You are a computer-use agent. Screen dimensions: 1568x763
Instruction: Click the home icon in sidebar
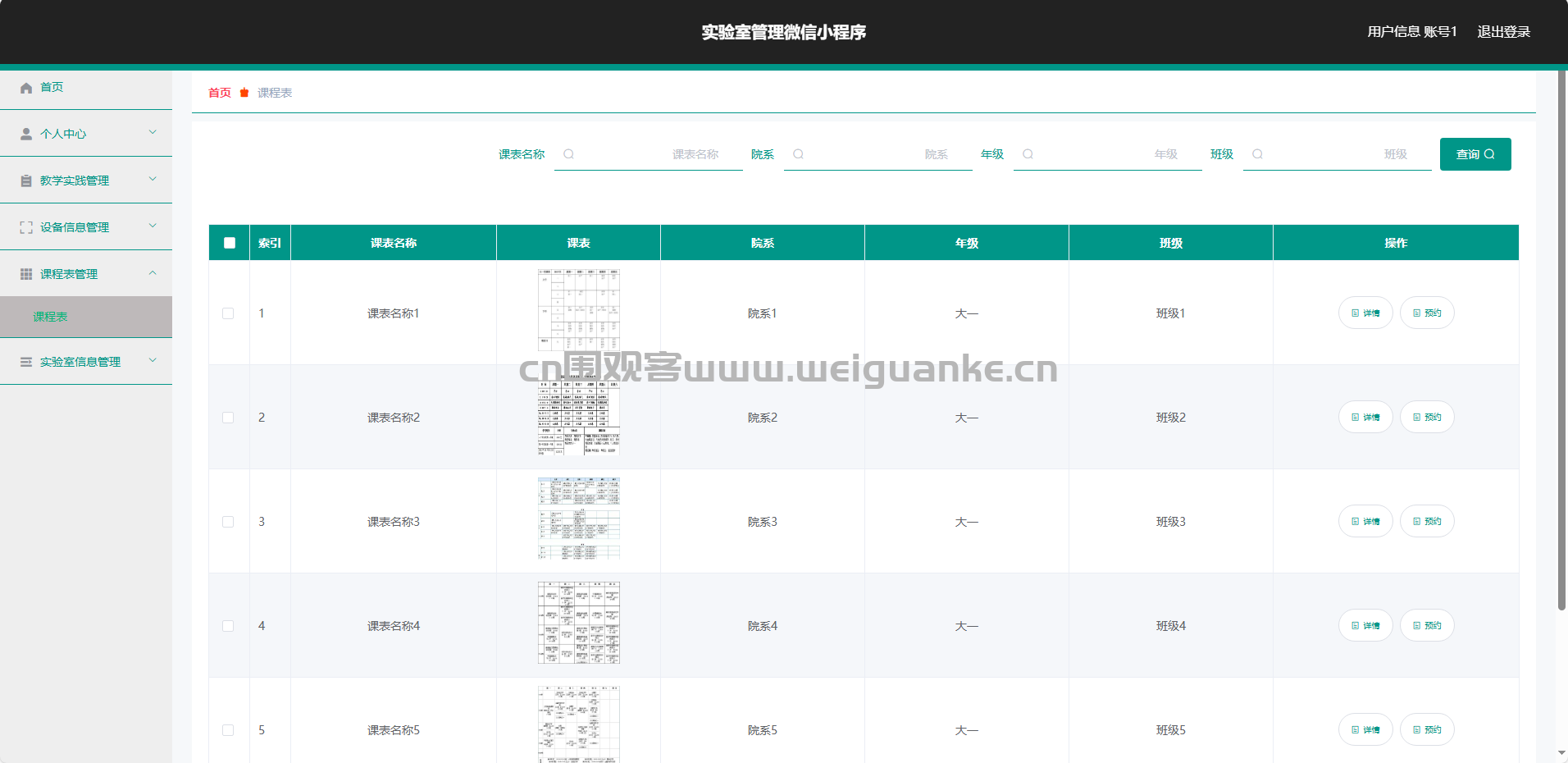click(26, 88)
